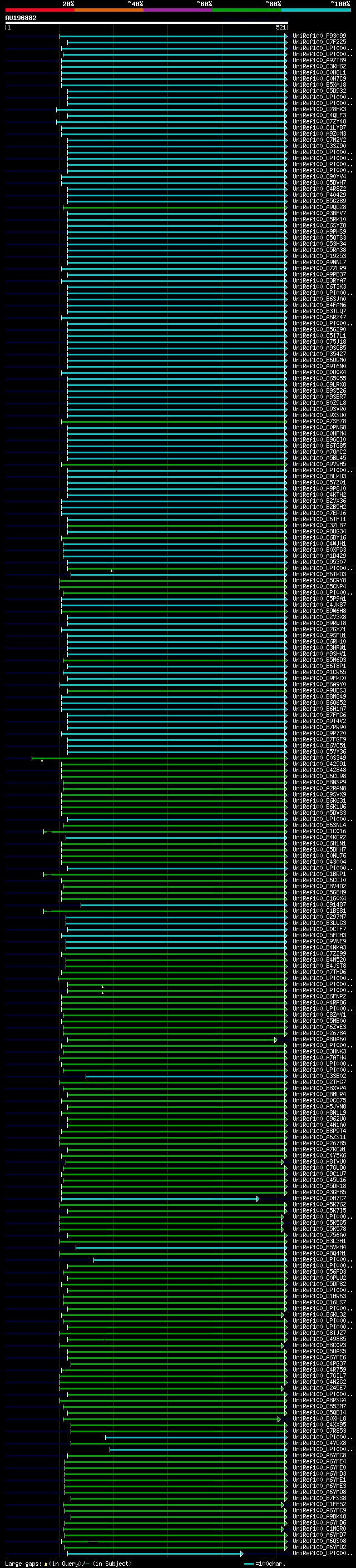Click the alignment bar of UniRef100_C0S349
Screen dimensions: 356x1568
160,759
